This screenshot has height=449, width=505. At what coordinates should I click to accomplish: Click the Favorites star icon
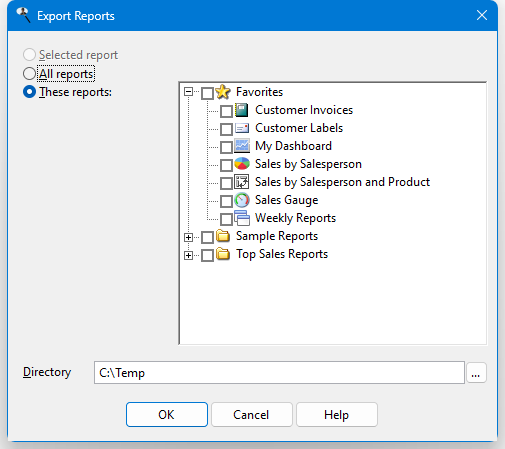pos(223,92)
